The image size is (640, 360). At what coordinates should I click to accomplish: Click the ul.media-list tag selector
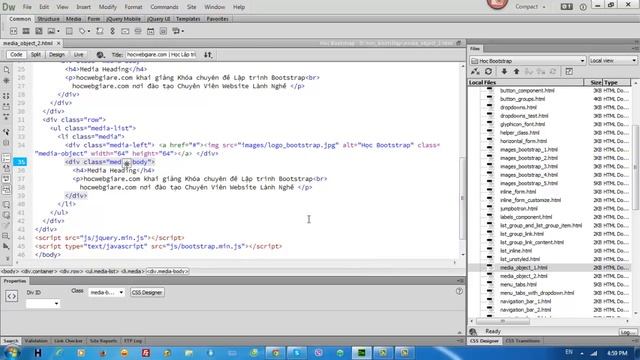(x=102, y=271)
